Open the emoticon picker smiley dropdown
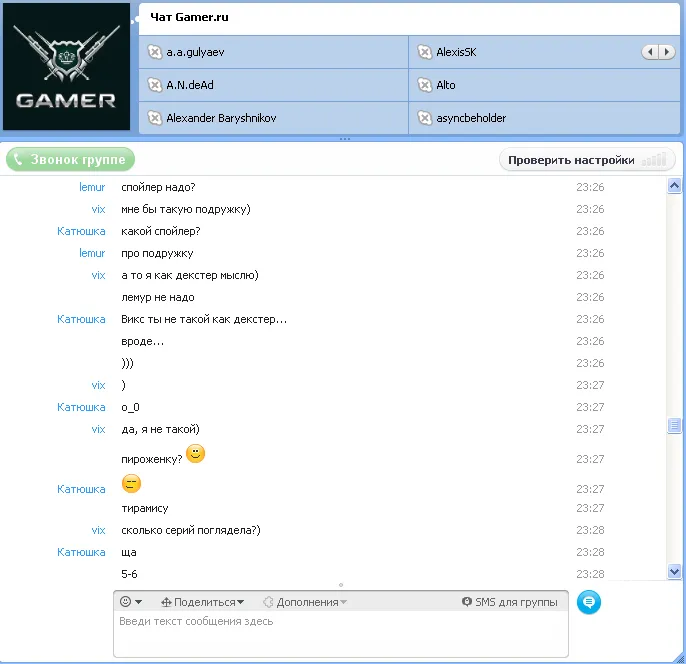Viewport: 686px width, 664px height. (x=131, y=602)
